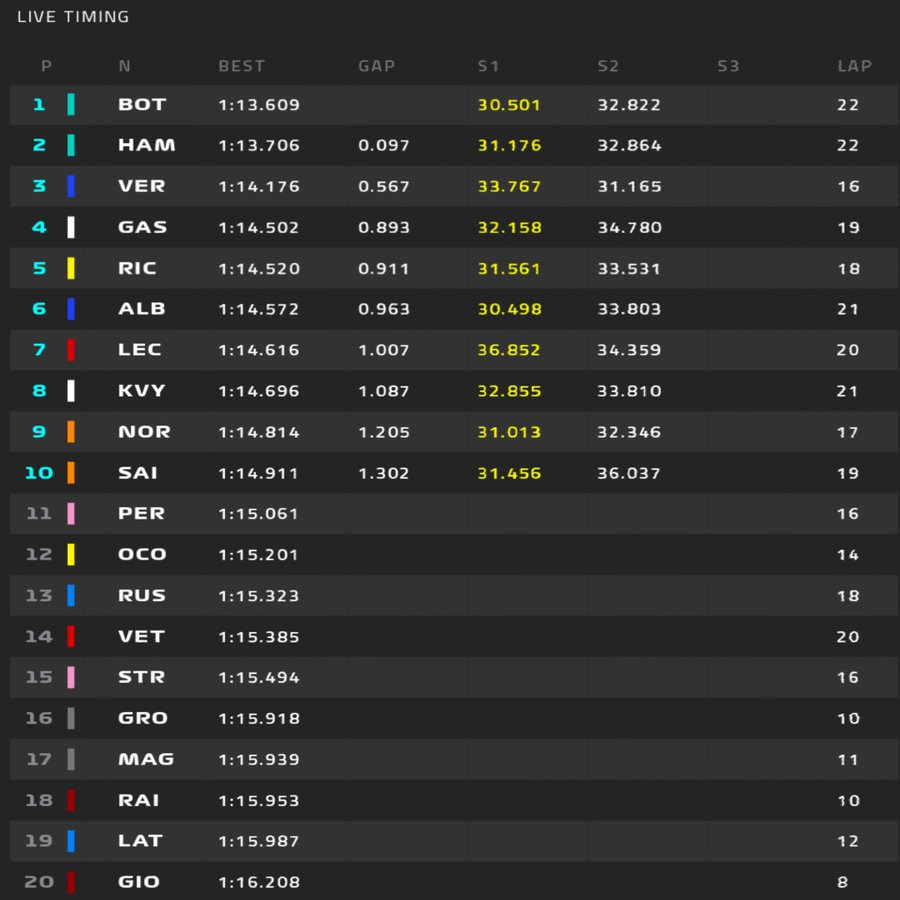The width and height of the screenshot is (900, 900).
Task: Click gap value 0.097
Action: (384, 146)
